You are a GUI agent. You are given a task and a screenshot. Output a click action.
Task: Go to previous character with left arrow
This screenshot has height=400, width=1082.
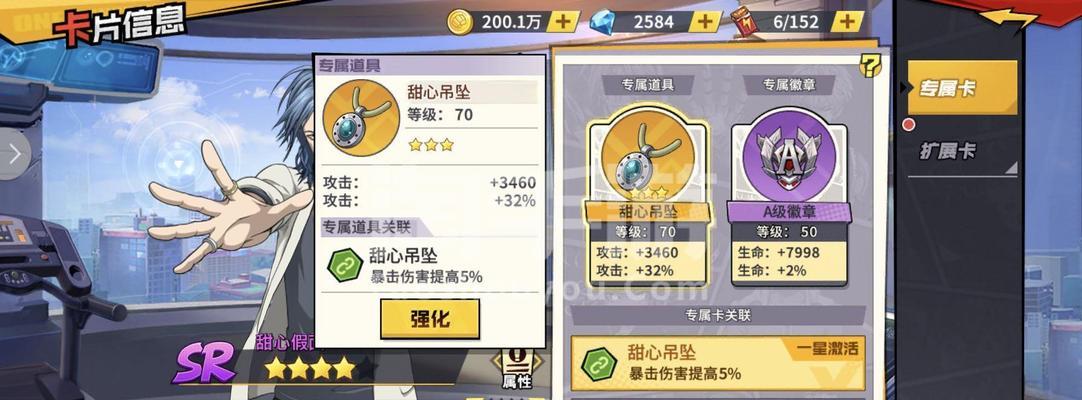coord(14,154)
